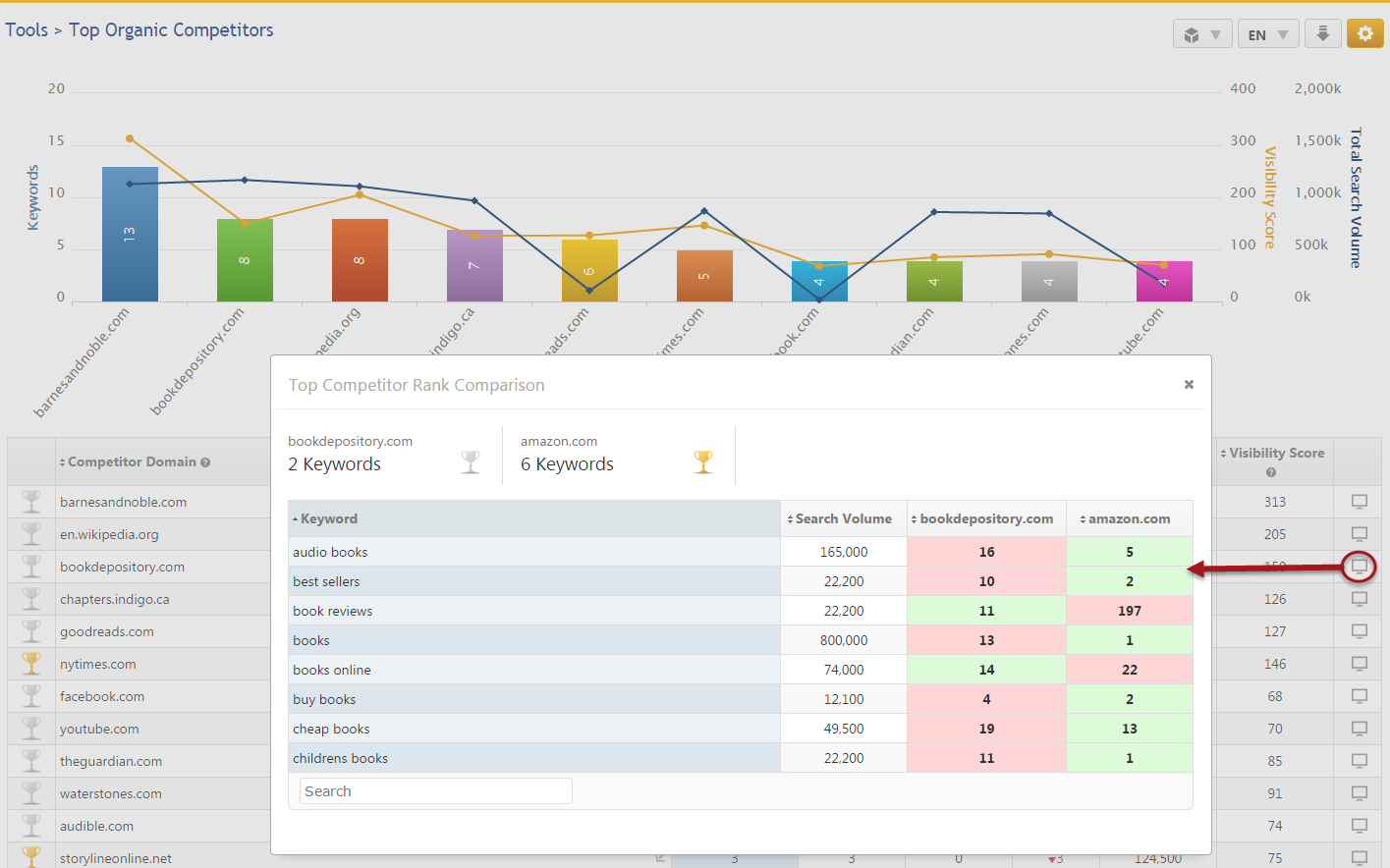
Task: Click the help icon under Visibility Score
Action: pyautogui.click(x=1271, y=472)
